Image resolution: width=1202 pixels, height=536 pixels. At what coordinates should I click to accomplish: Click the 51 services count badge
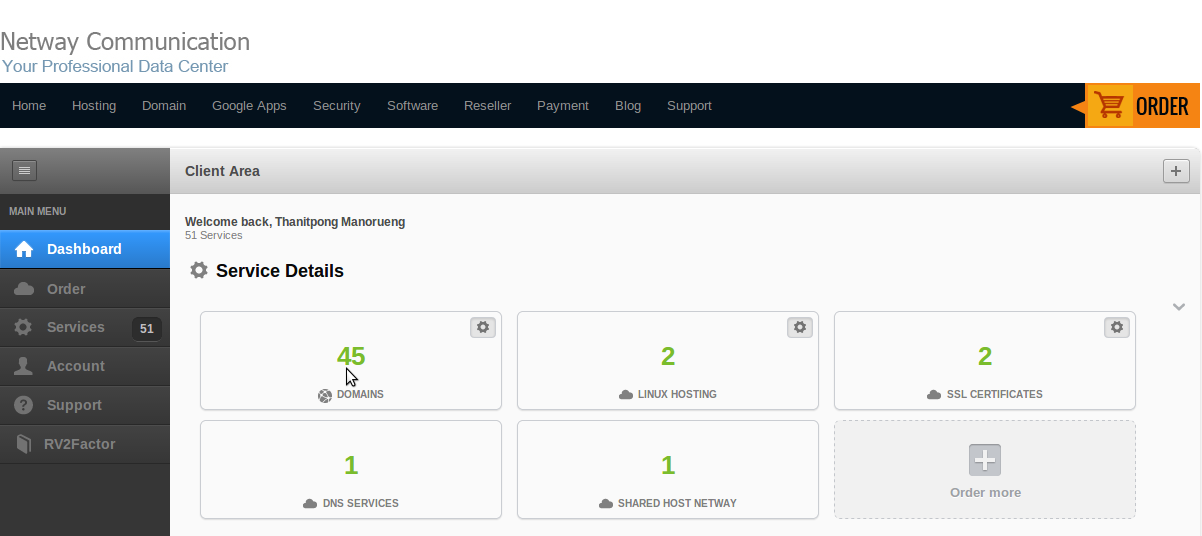(x=147, y=328)
